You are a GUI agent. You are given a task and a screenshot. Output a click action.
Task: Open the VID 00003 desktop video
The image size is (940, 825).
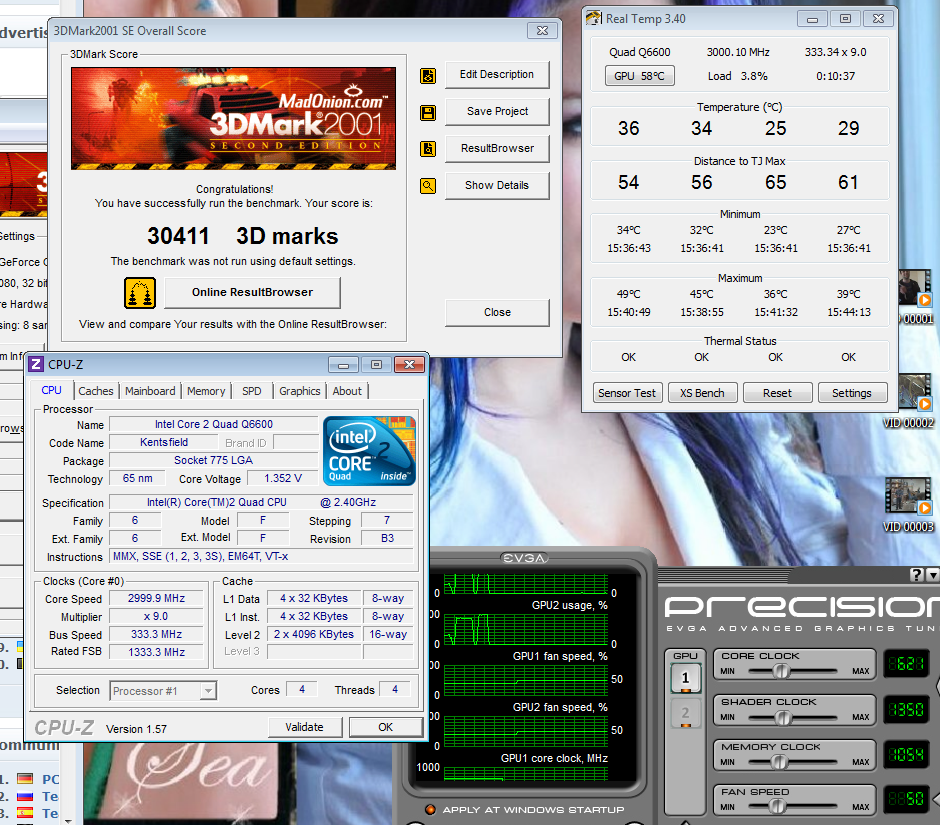click(x=909, y=505)
